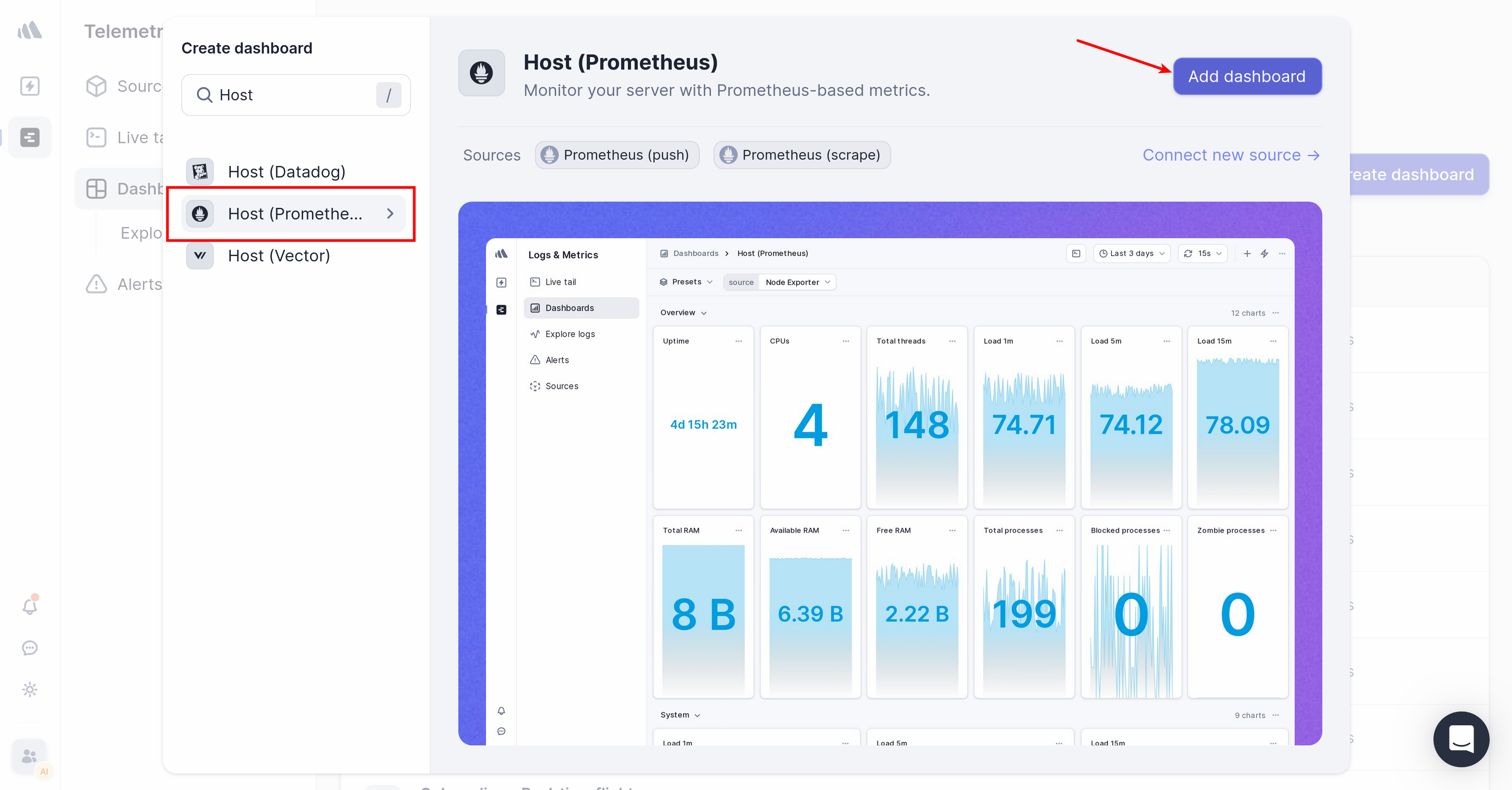Viewport: 1512px width, 790px height.
Task: Click the Zombie processes chart tile
Action: point(1237,607)
